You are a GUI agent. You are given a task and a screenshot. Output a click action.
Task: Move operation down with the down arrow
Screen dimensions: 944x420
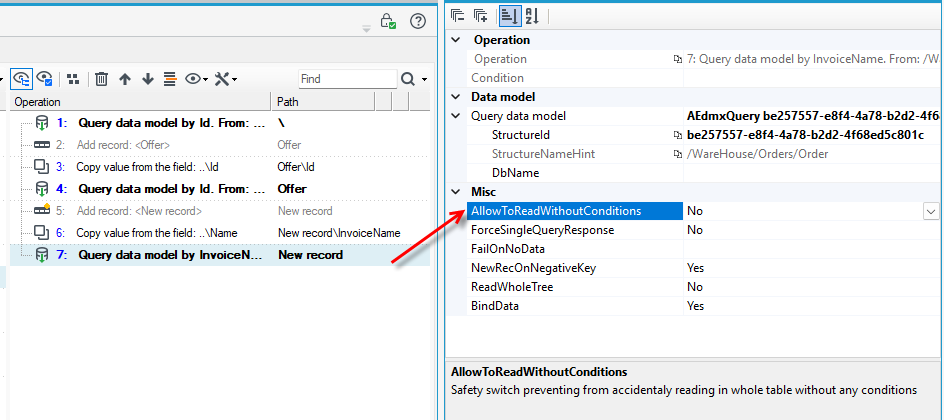[x=148, y=79]
